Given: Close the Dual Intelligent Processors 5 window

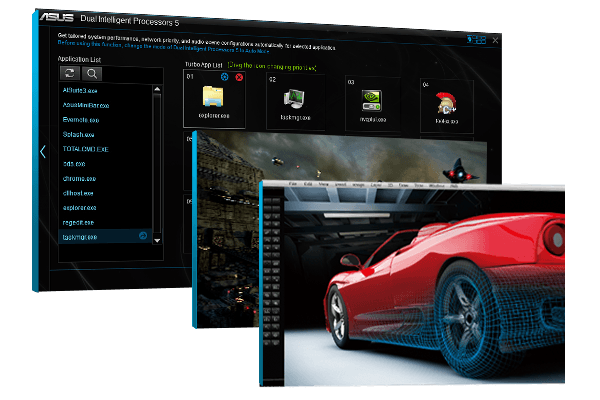Looking at the screenshot, I should [x=495, y=40].
